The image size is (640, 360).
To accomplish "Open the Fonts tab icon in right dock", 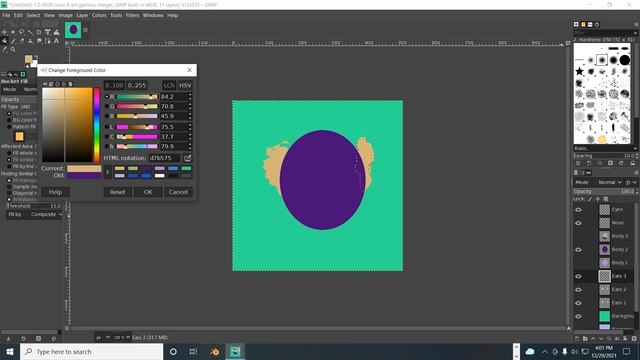I will click(590, 24).
